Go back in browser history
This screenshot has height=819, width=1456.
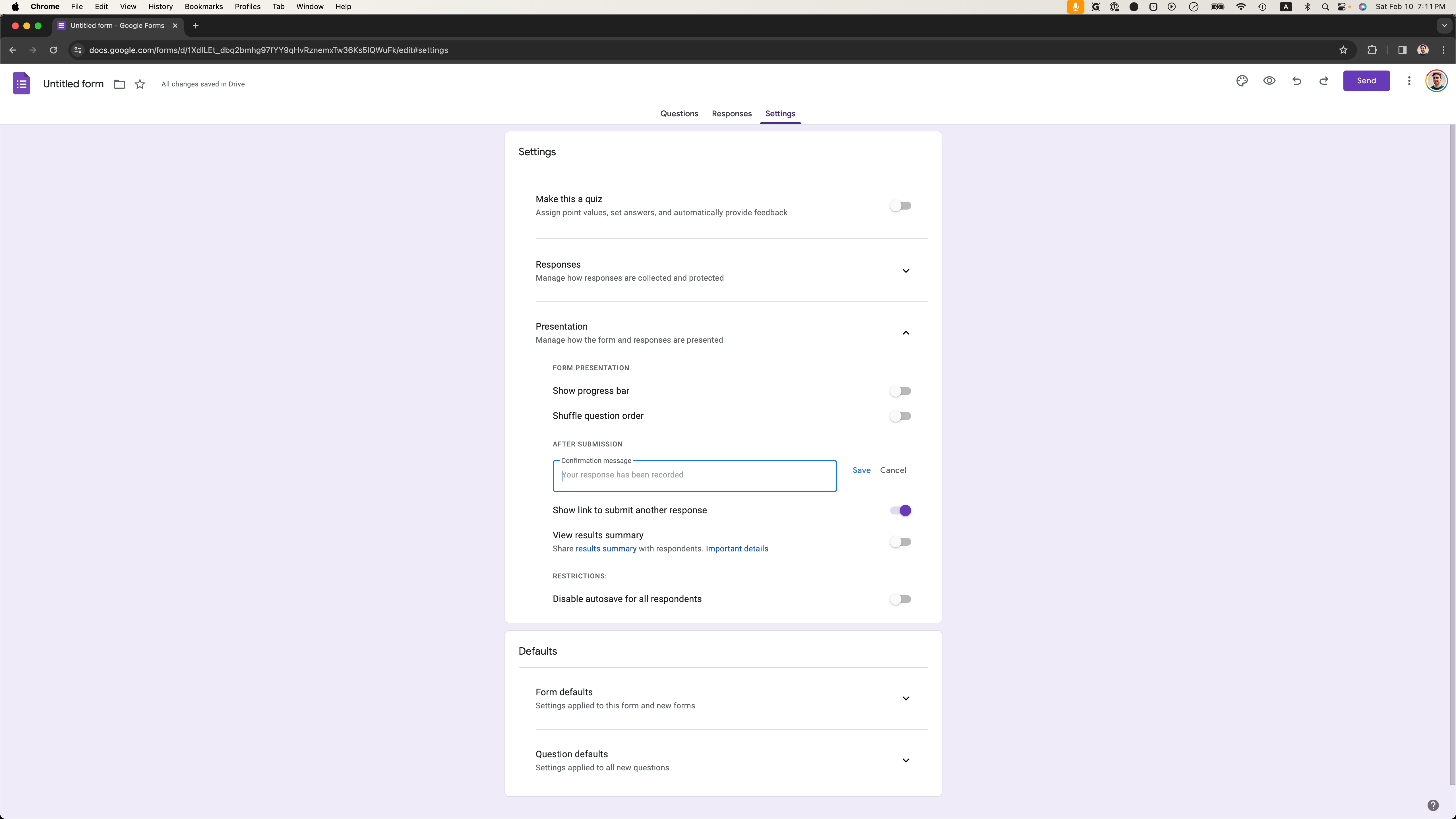[x=13, y=50]
